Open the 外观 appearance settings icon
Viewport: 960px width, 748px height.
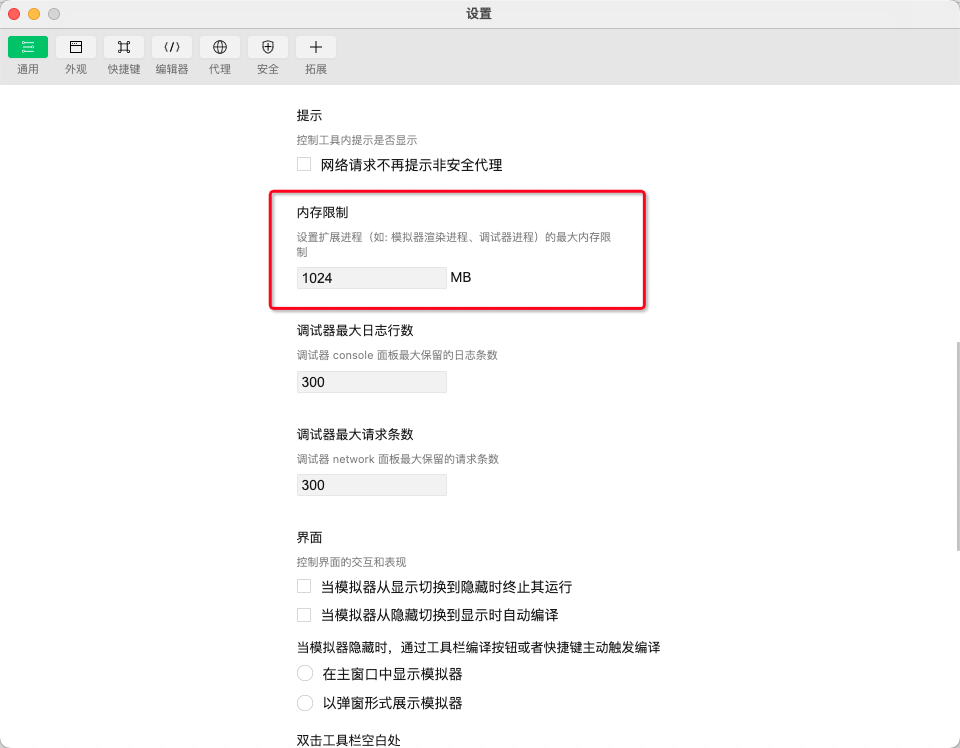click(76, 47)
